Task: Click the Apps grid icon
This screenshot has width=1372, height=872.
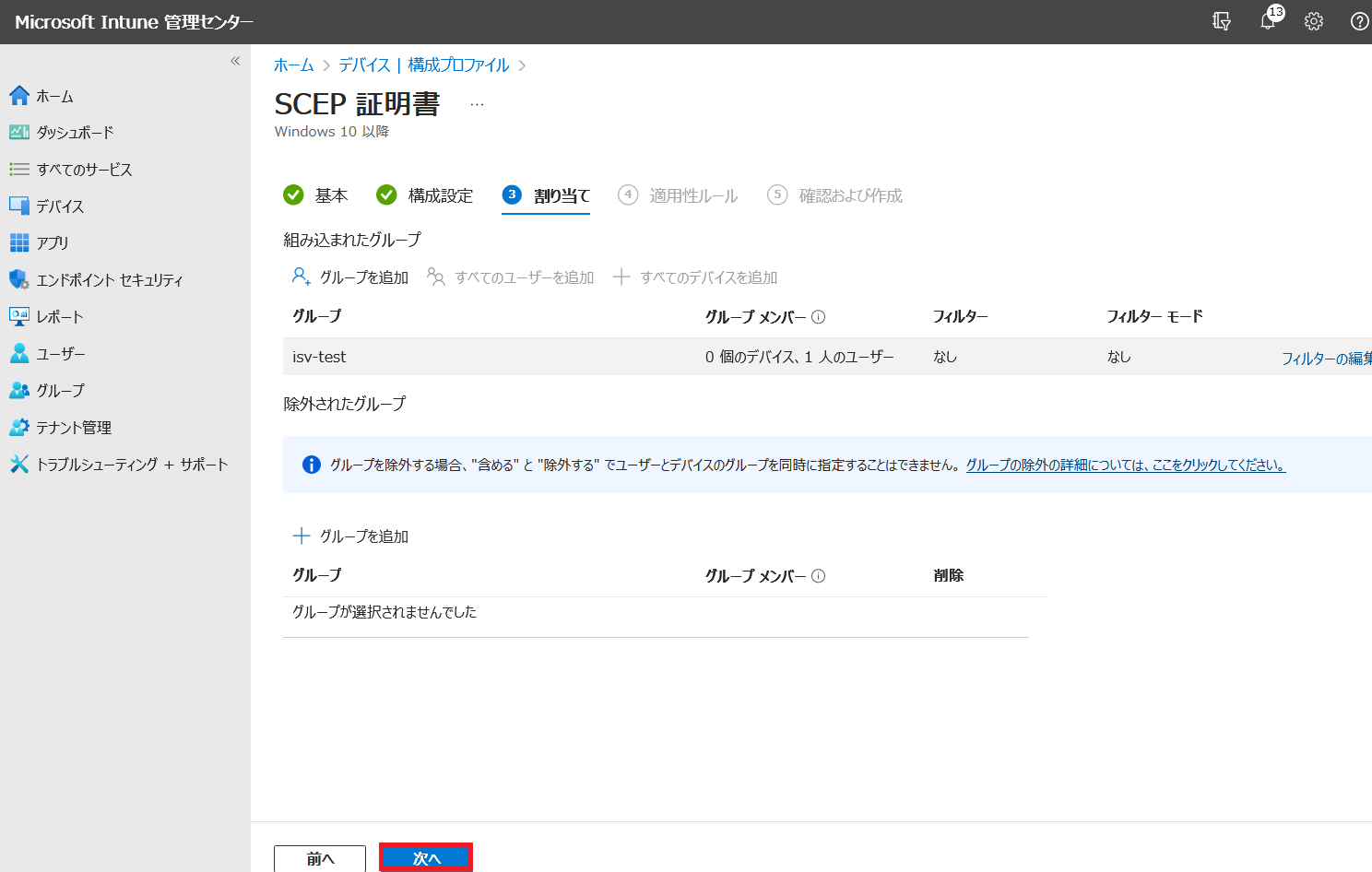Action: [19, 242]
